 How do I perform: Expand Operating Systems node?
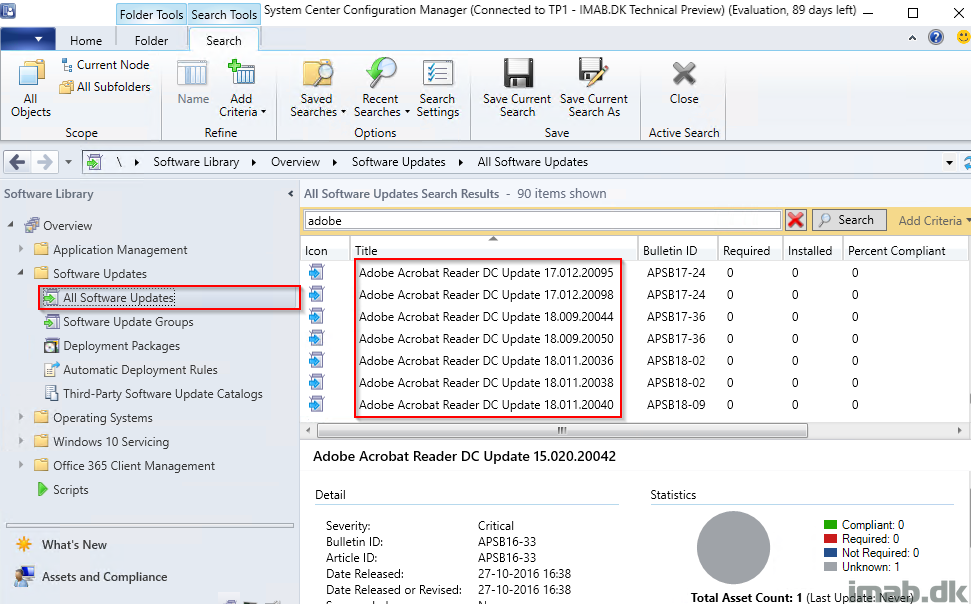21,417
